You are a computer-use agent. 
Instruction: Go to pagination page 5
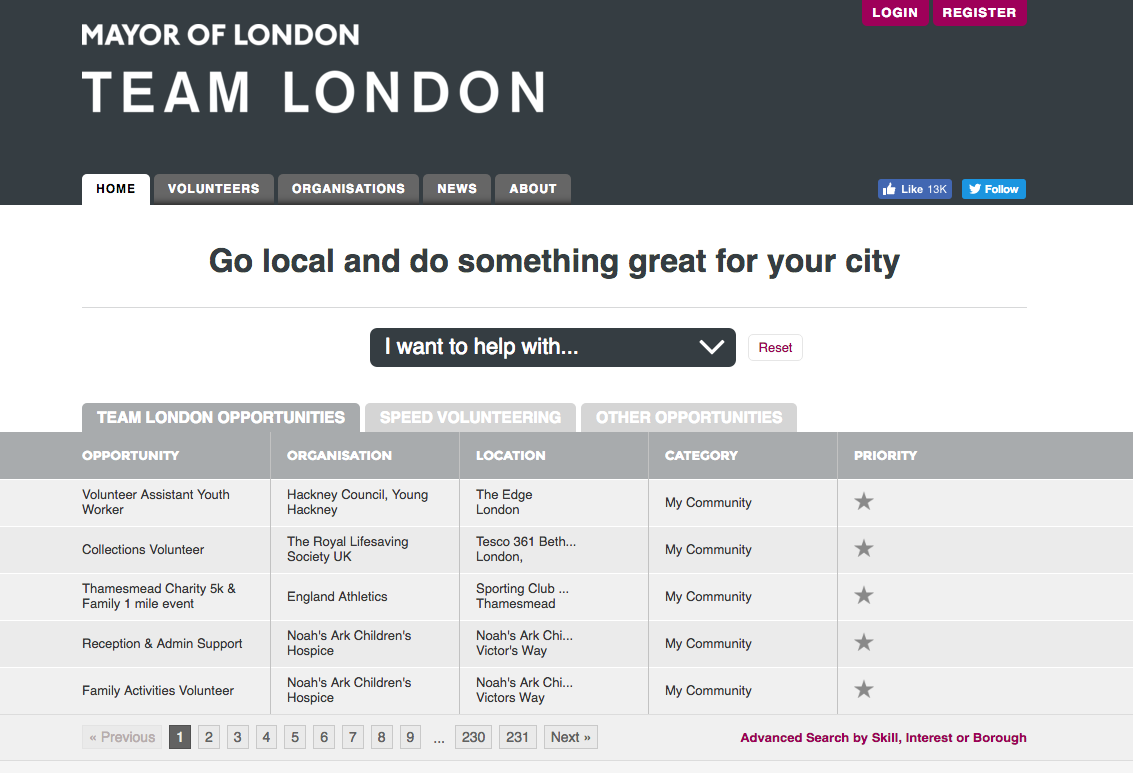tap(295, 737)
